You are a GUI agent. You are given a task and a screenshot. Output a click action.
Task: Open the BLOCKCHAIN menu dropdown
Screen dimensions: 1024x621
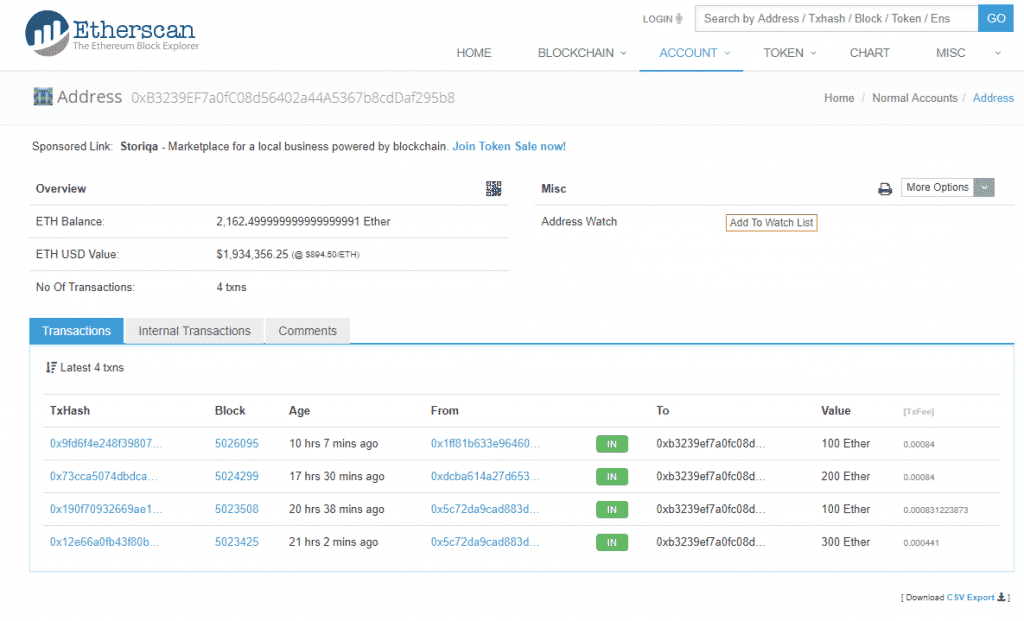(582, 53)
